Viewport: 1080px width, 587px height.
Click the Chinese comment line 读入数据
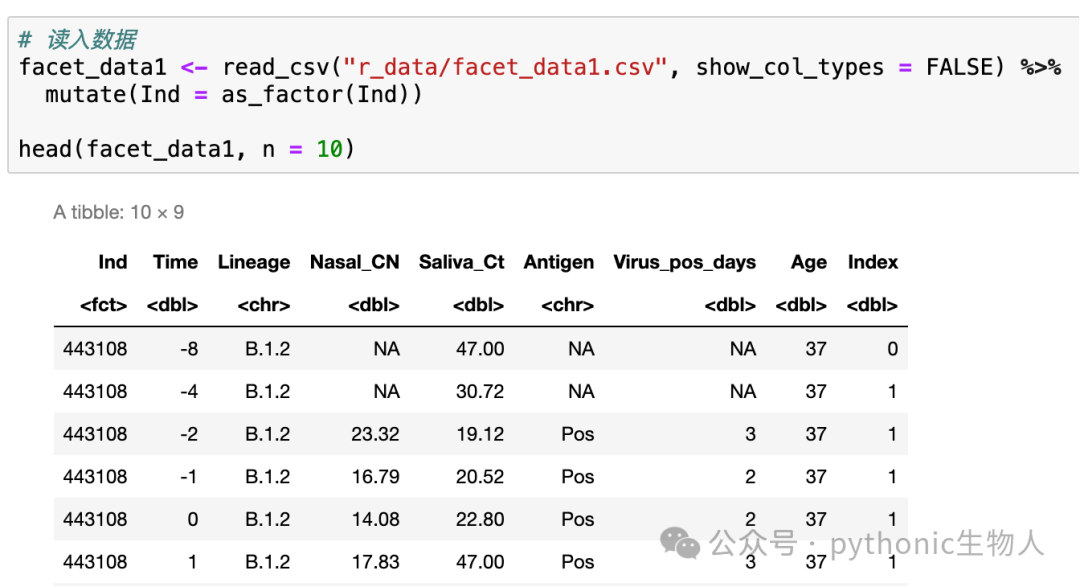[x=78, y=39]
